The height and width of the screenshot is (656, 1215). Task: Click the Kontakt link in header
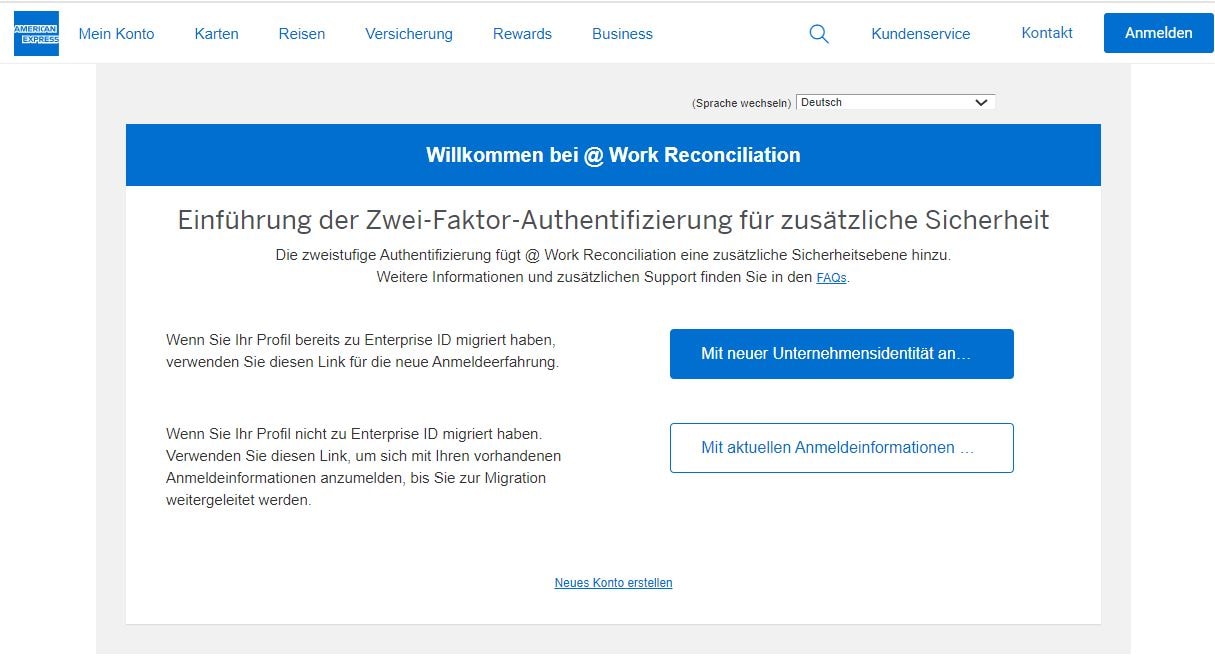click(1046, 33)
